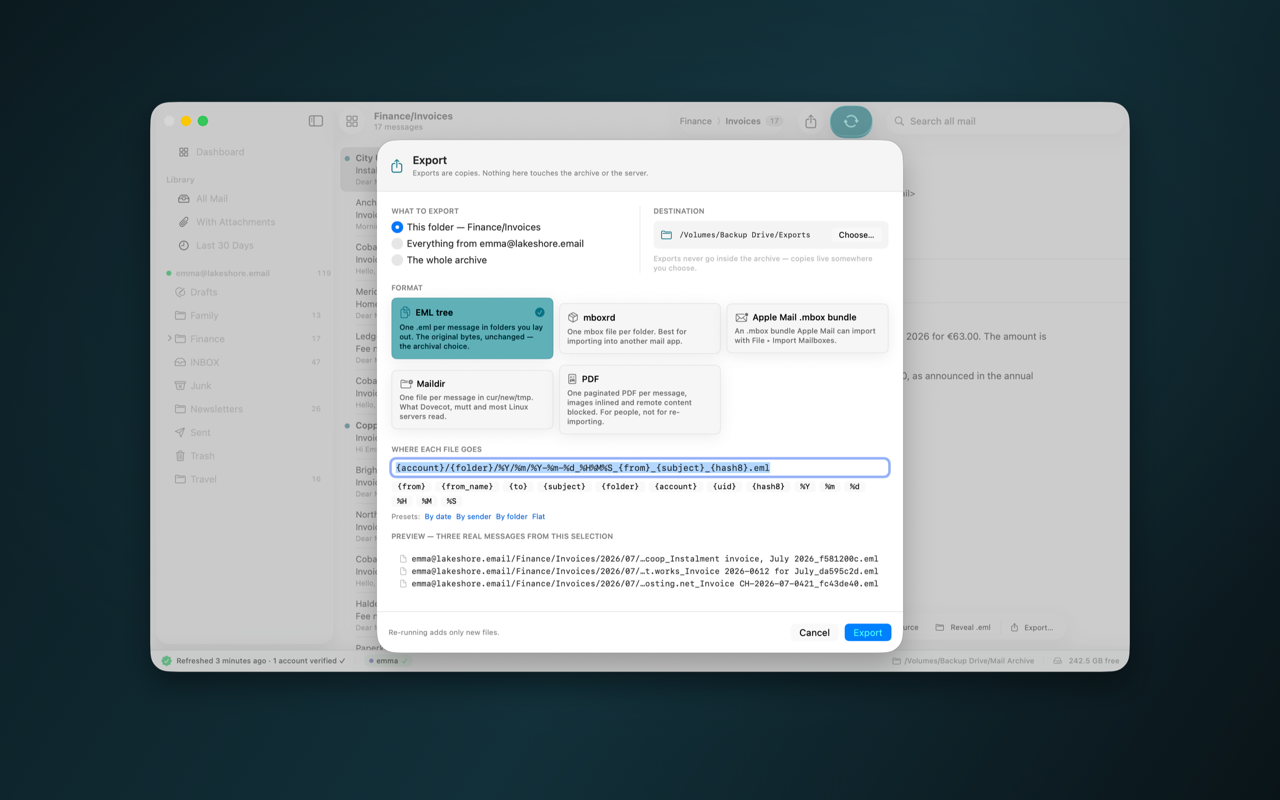The height and width of the screenshot is (800, 1280).
Task: Click the Choose… destination button
Action: click(856, 235)
